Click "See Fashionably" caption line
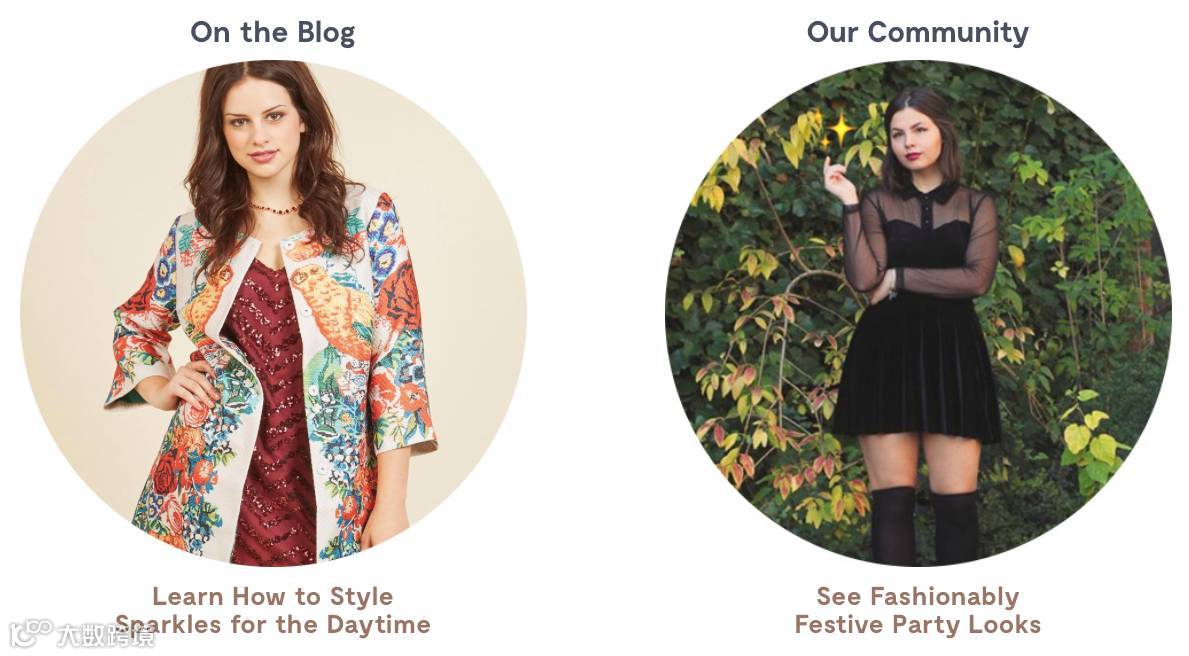Image resolution: width=1189 pixels, height=656 pixels. point(918,597)
